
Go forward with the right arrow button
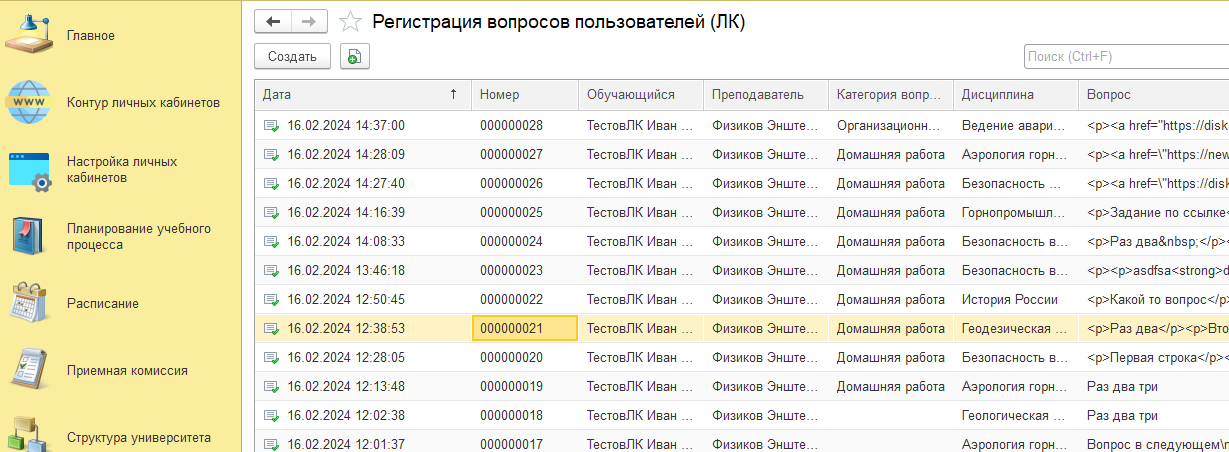(x=309, y=21)
